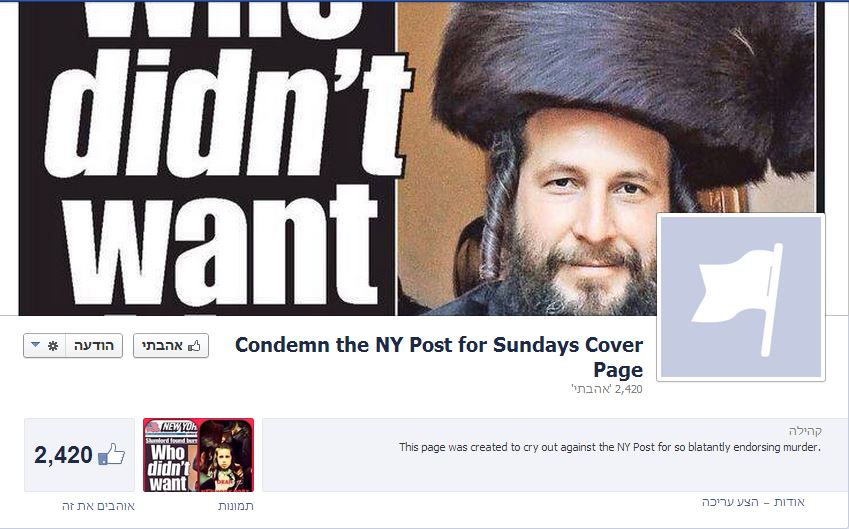849x529 pixels.
Task: Select the Likes tab label (אוהבים את זה)
Action: 98,506
